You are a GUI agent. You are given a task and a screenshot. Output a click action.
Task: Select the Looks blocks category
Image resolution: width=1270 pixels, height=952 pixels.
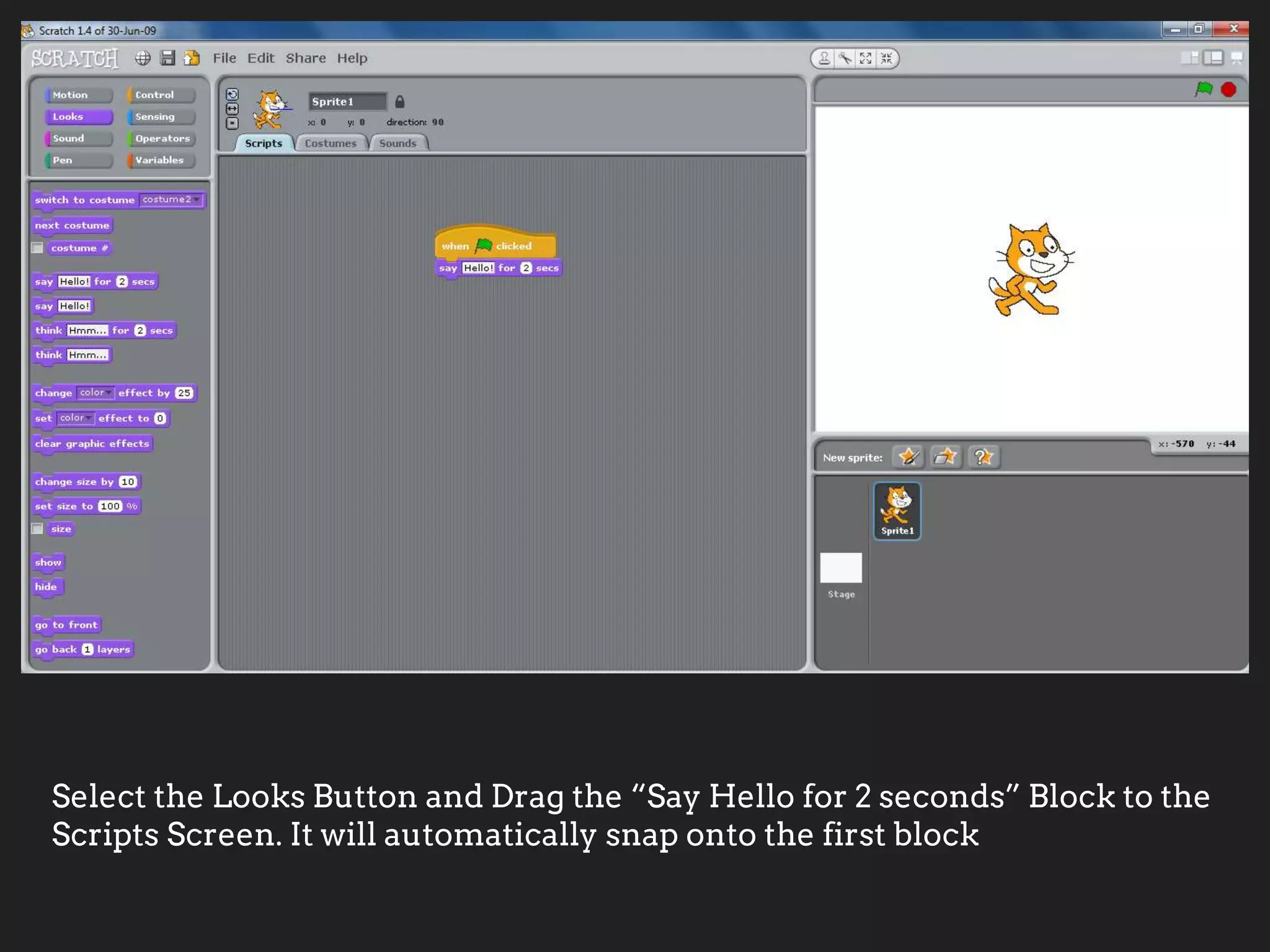coord(79,117)
